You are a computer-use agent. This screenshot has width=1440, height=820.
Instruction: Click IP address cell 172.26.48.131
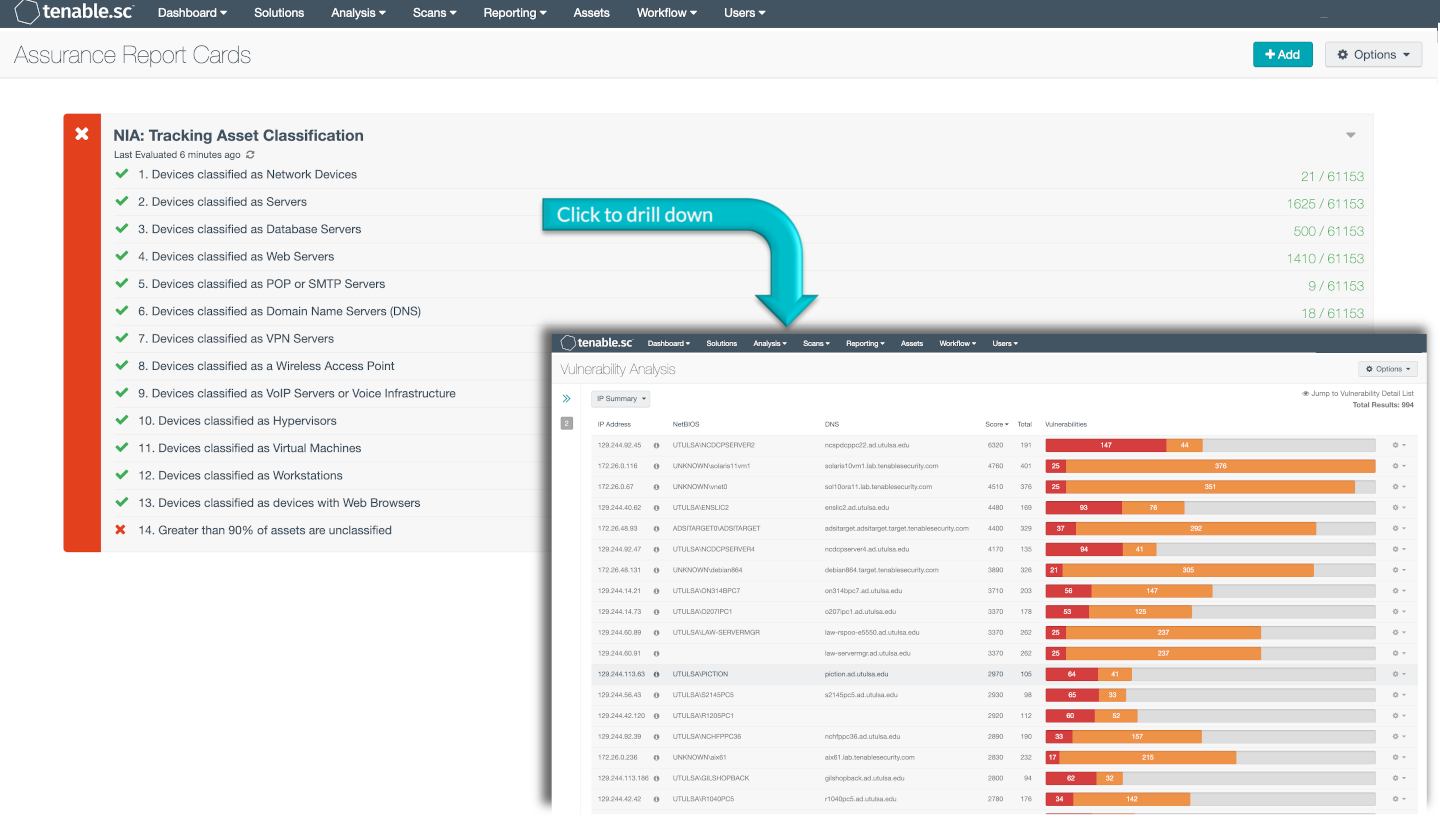[x=620, y=570]
